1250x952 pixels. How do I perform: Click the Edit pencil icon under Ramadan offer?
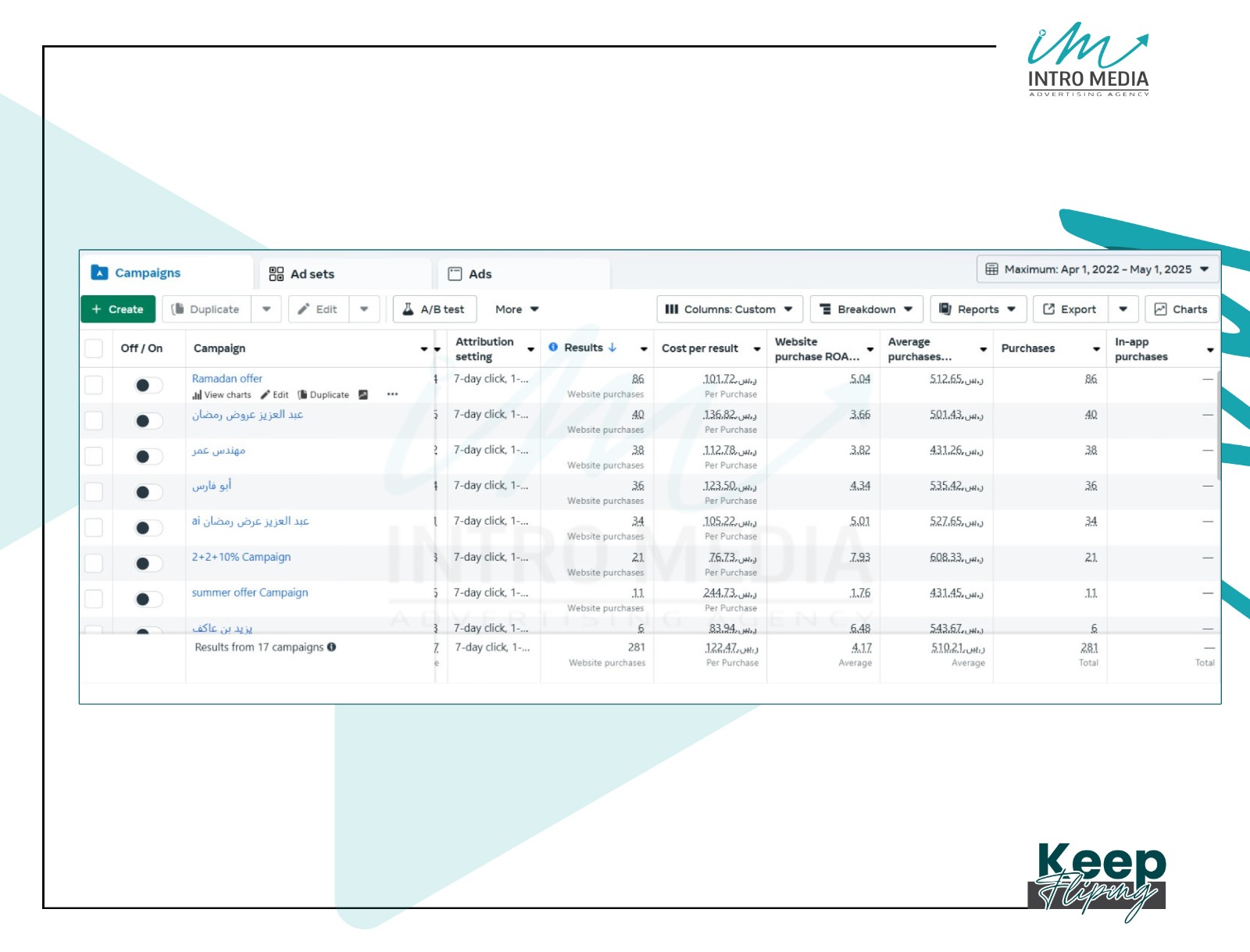point(266,395)
